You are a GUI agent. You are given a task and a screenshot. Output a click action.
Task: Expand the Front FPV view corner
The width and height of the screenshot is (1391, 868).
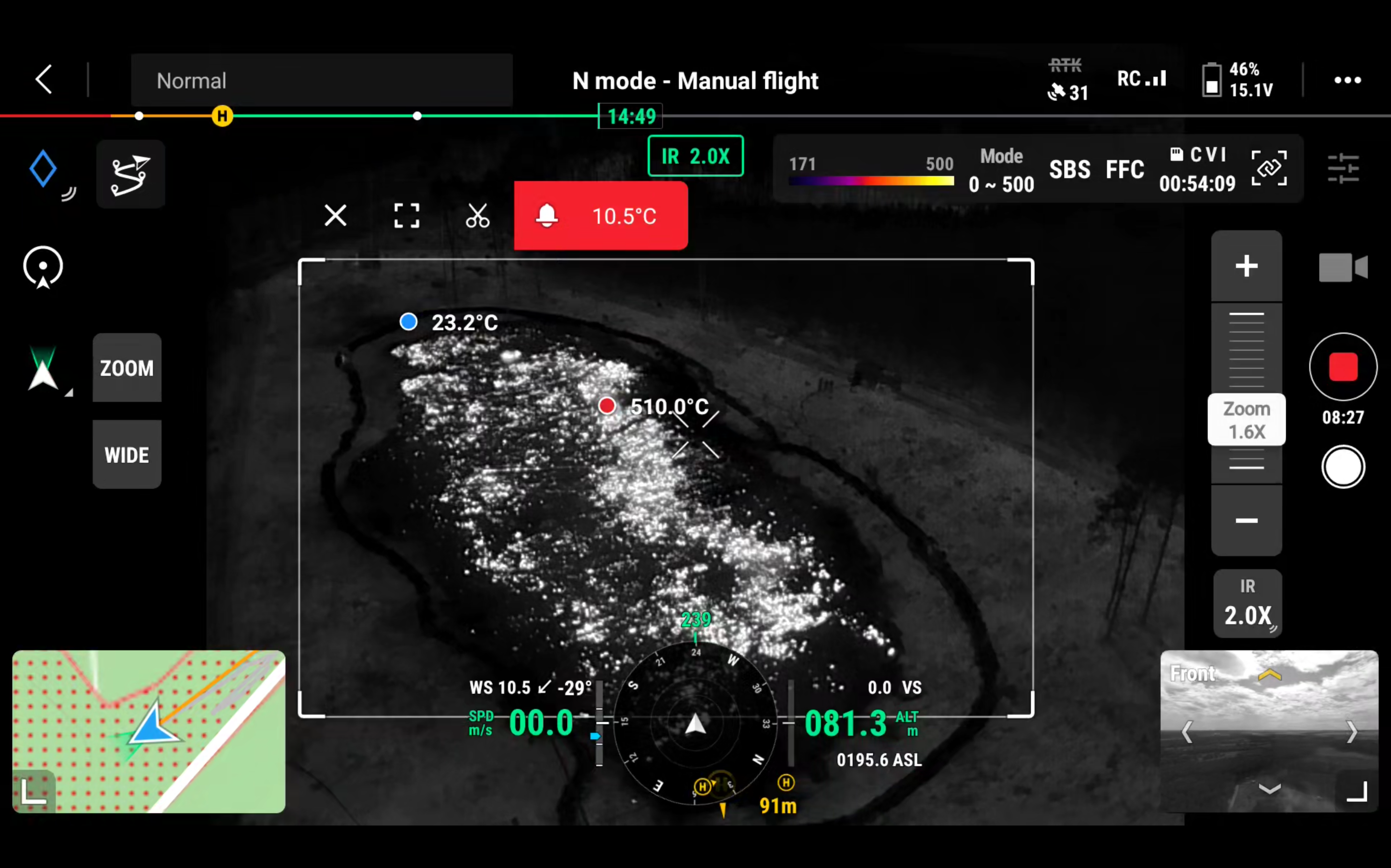click(1357, 792)
